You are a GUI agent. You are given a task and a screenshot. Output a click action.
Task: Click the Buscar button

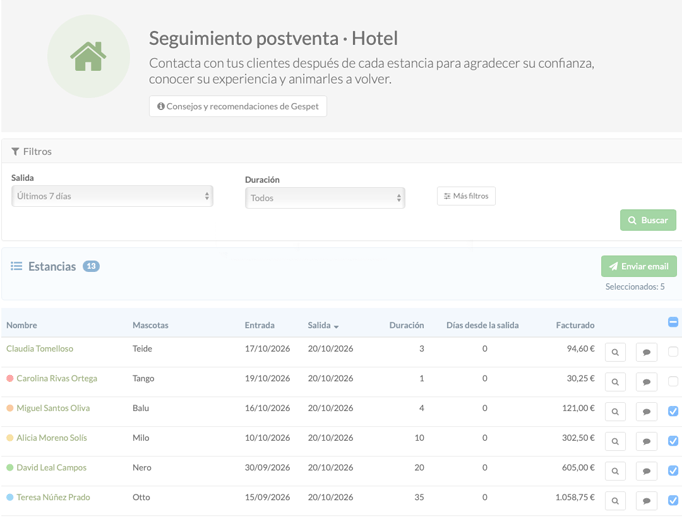648,220
